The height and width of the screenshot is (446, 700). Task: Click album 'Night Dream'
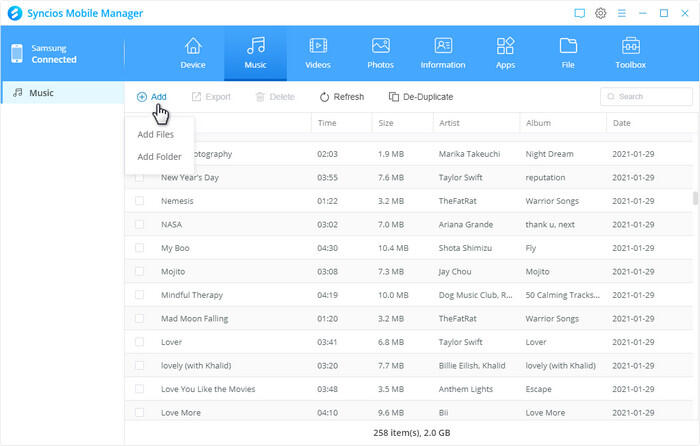[x=550, y=154]
